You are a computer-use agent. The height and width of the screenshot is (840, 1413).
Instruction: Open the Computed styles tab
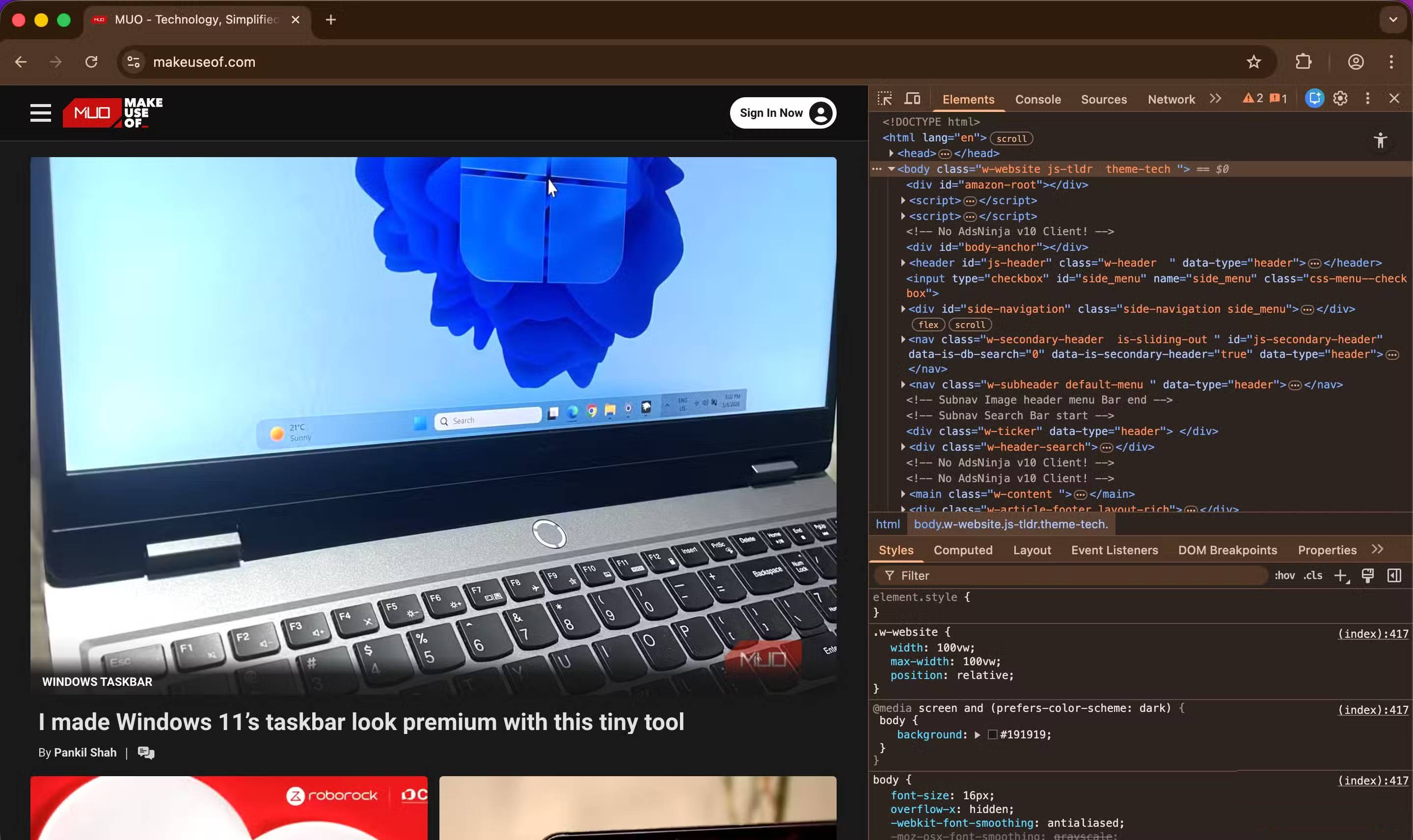[963, 550]
